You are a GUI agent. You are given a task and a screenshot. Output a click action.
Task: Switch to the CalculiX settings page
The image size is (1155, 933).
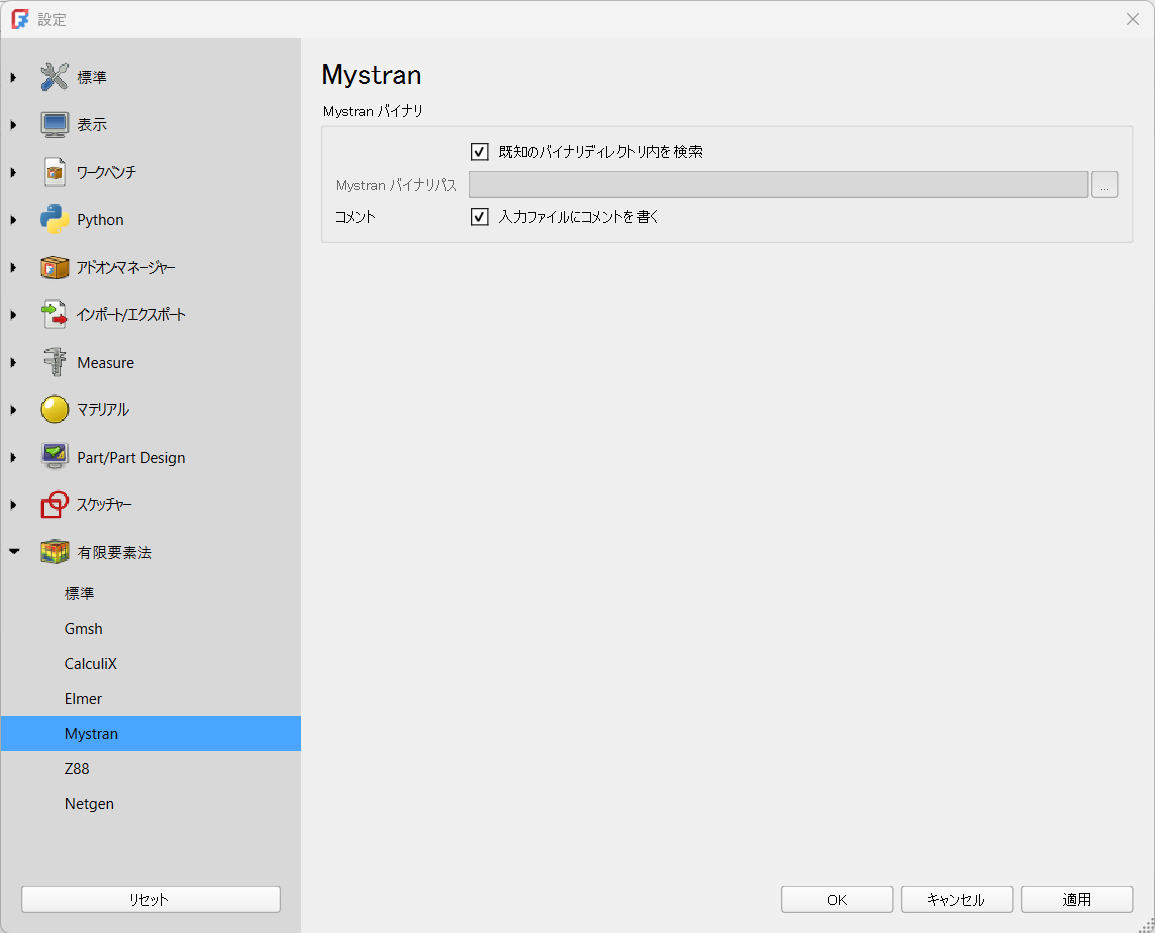point(91,664)
